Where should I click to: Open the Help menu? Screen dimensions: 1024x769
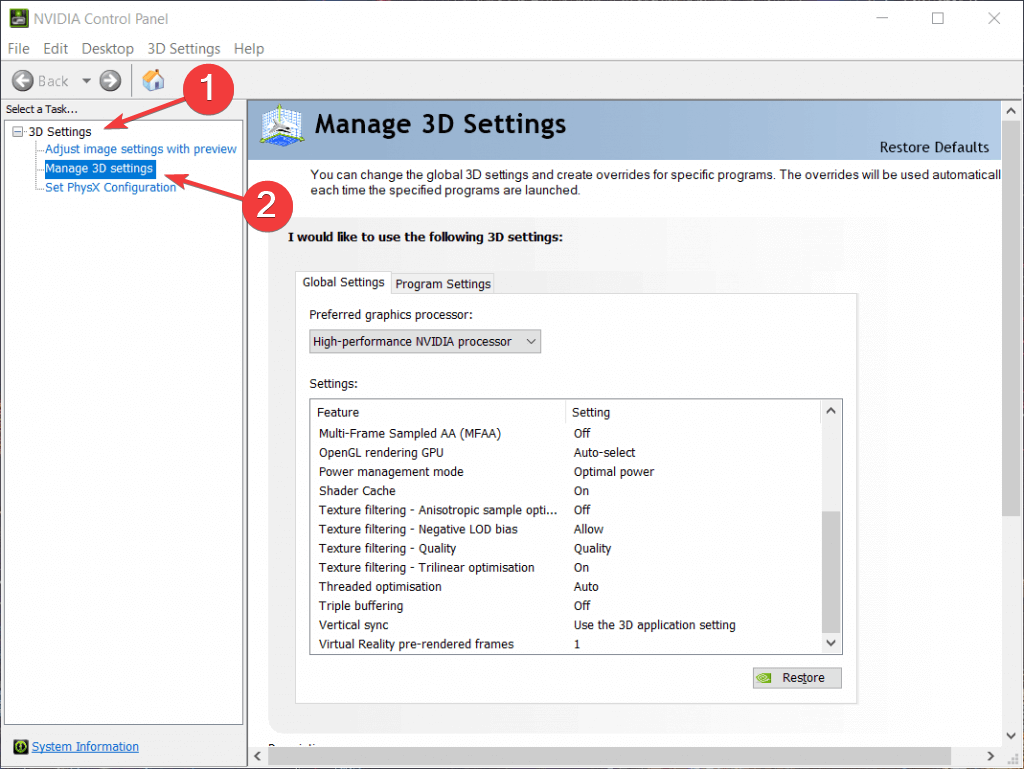coord(249,49)
